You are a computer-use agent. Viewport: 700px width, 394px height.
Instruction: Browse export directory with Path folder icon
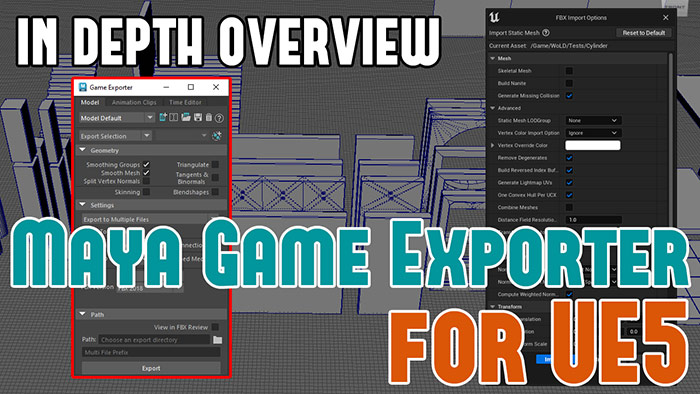point(217,340)
